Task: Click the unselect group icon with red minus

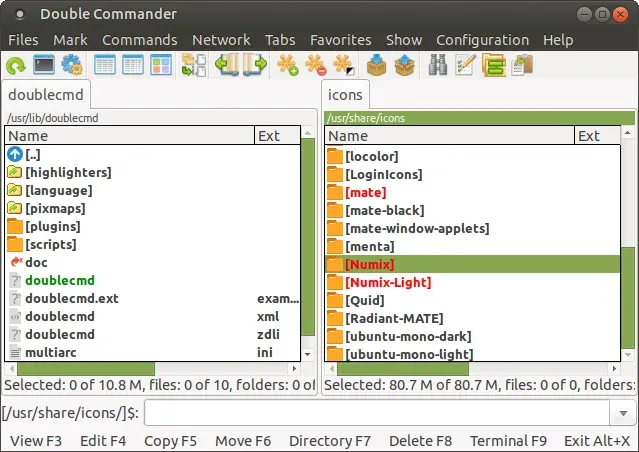Action: 315,65
